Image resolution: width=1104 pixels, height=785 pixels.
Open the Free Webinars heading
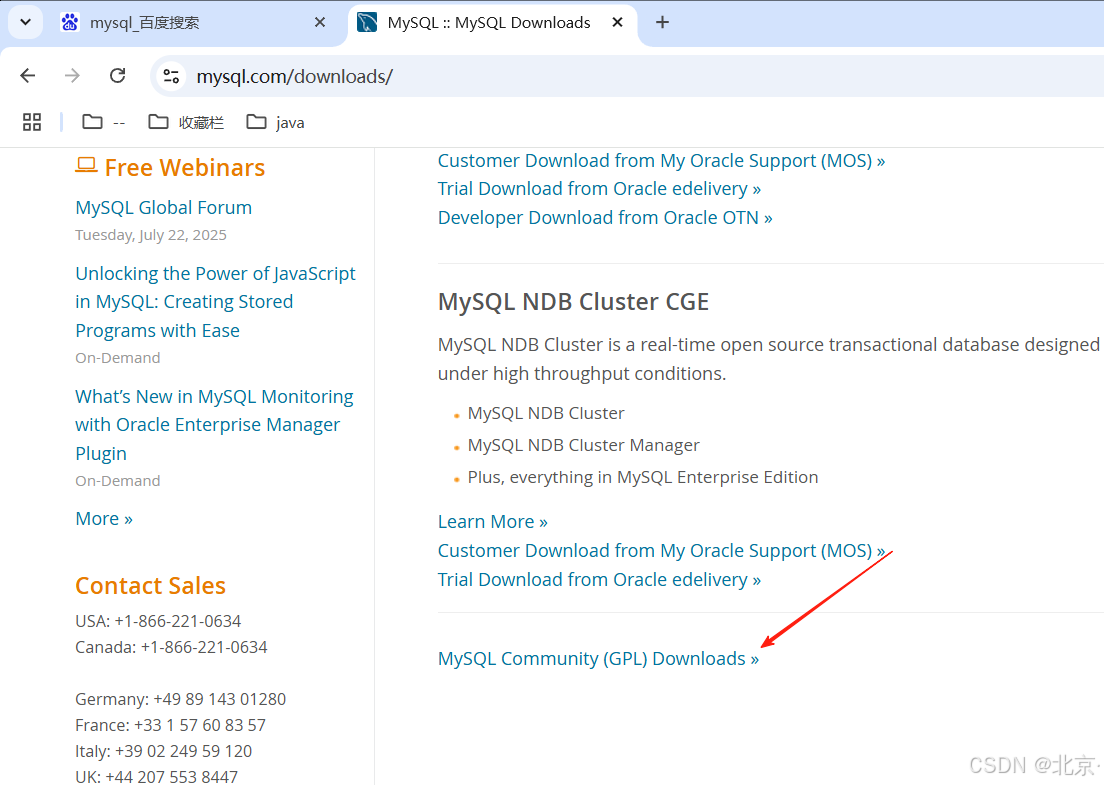[184, 168]
